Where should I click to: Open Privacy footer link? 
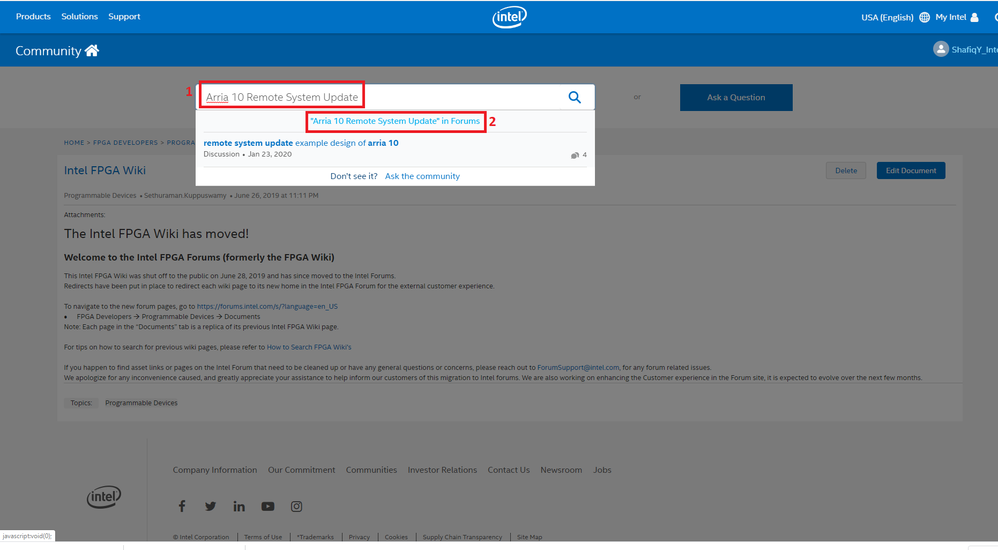tap(359, 537)
